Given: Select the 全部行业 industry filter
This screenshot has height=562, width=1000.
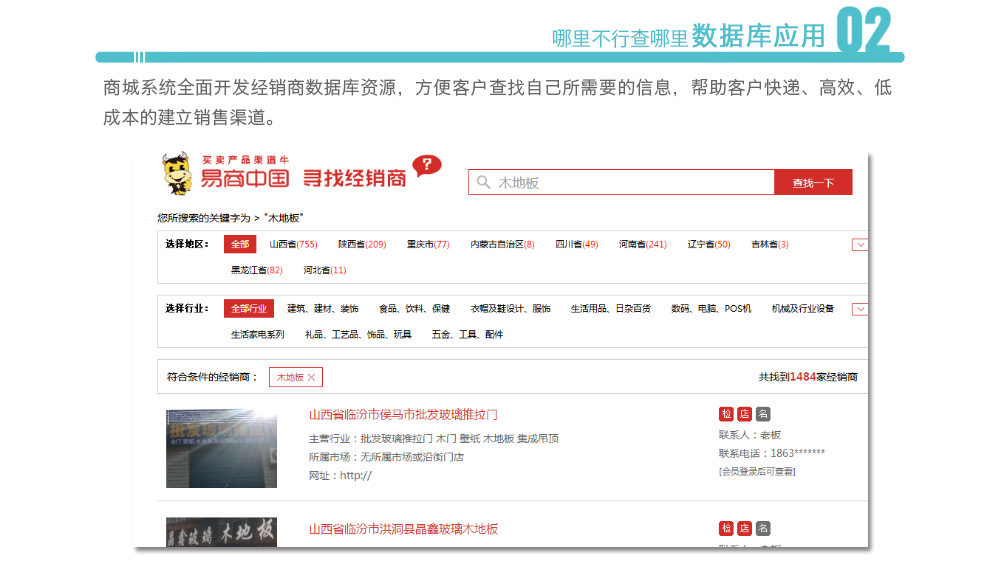Looking at the screenshot, I should coord(249,309).
